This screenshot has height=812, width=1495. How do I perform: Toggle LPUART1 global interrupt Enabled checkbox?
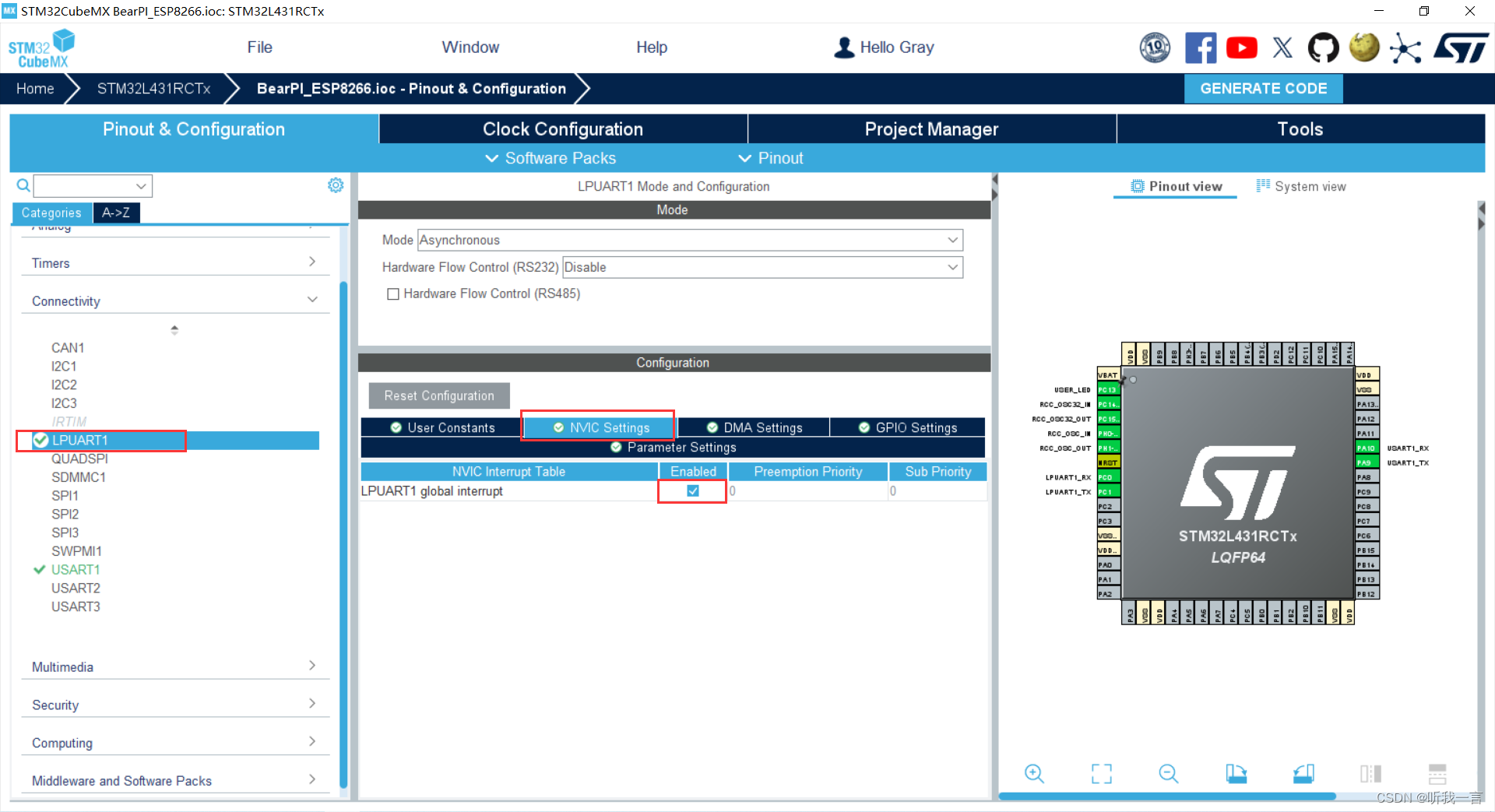tap(693, 491)
